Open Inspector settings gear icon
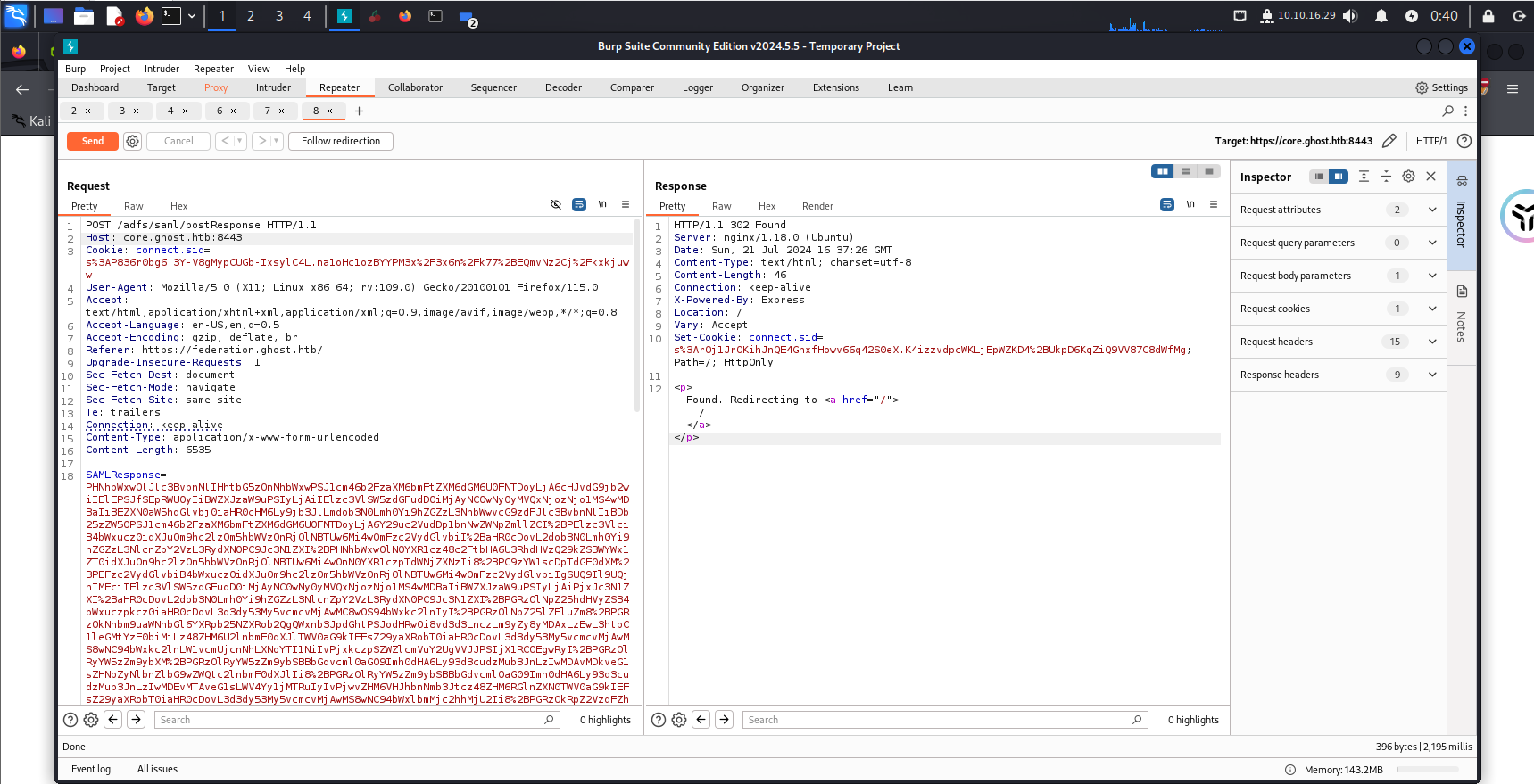This screenshot has width=1534, height=784. pyautogui.click(x=1408, y=177)
